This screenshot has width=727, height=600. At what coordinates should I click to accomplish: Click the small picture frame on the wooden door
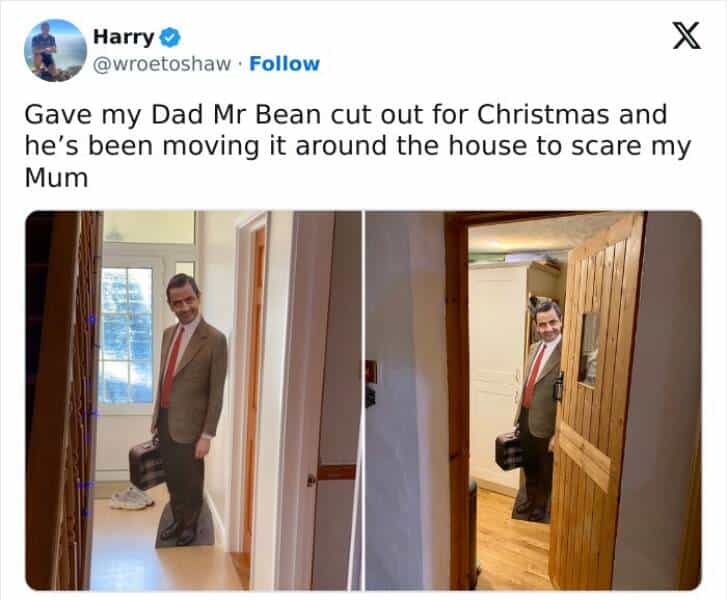[589, 349]
